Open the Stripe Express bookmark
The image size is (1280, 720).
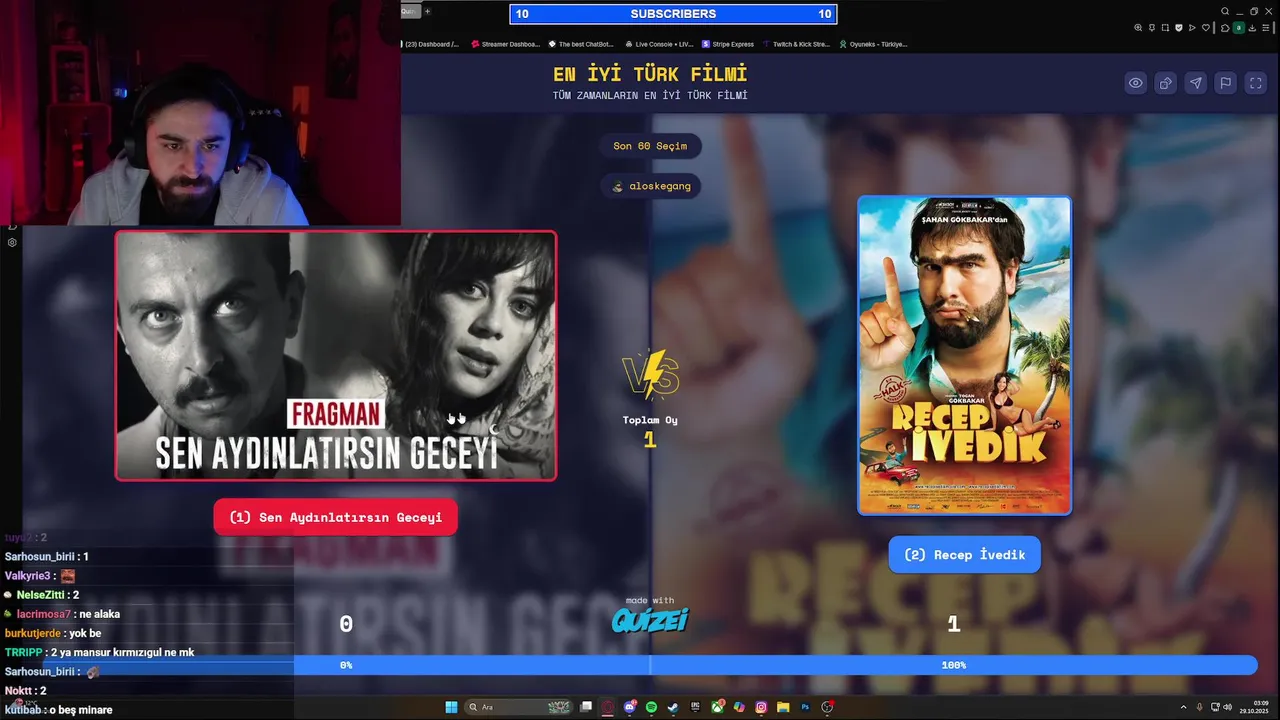728,44
